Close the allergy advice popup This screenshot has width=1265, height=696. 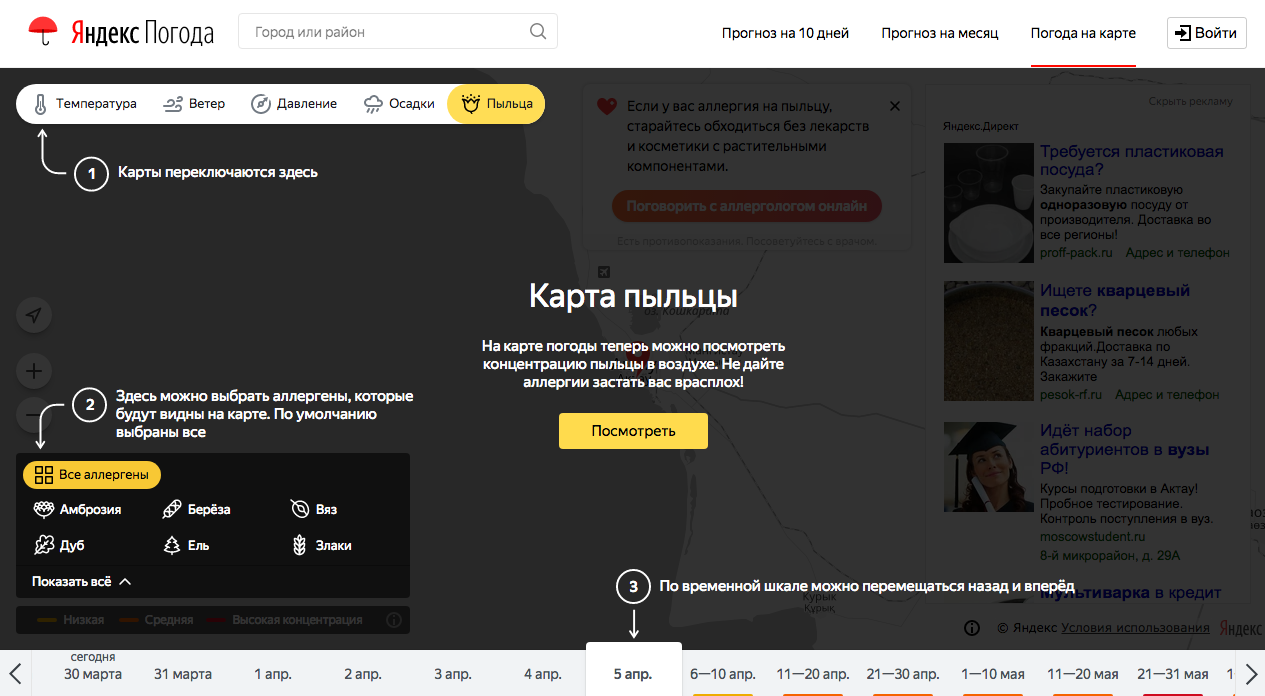(x=895, y=106)
